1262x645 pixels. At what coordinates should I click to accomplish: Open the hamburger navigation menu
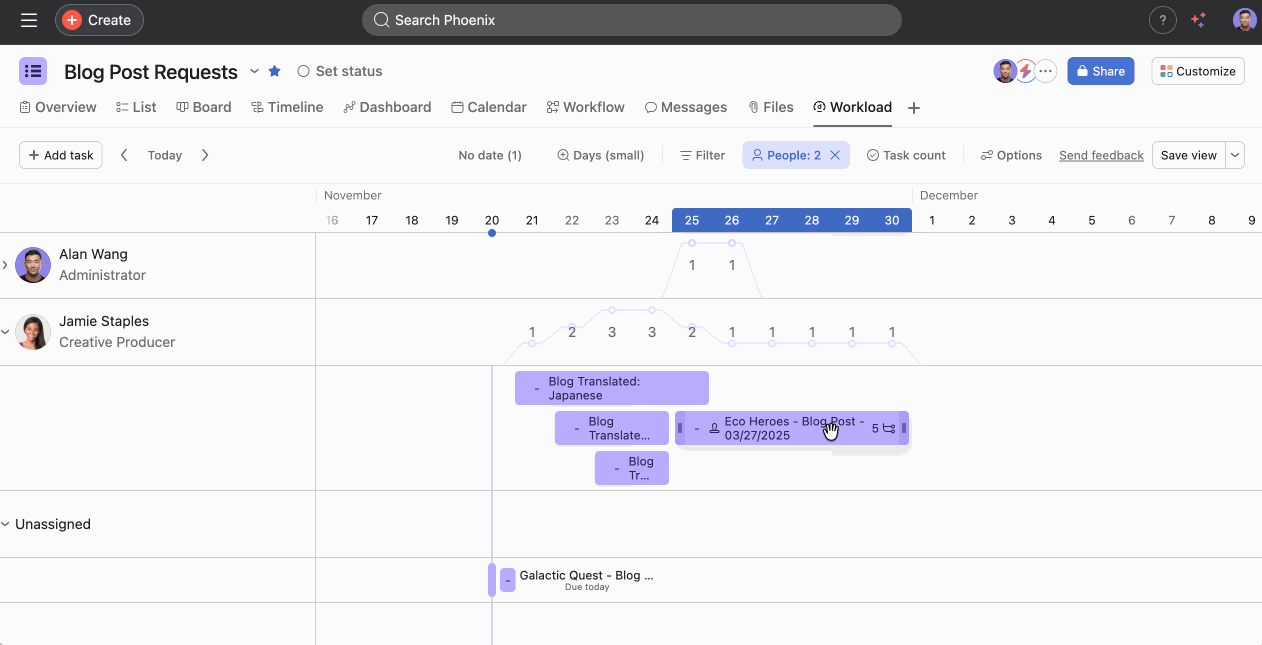(x=28, y=20)
